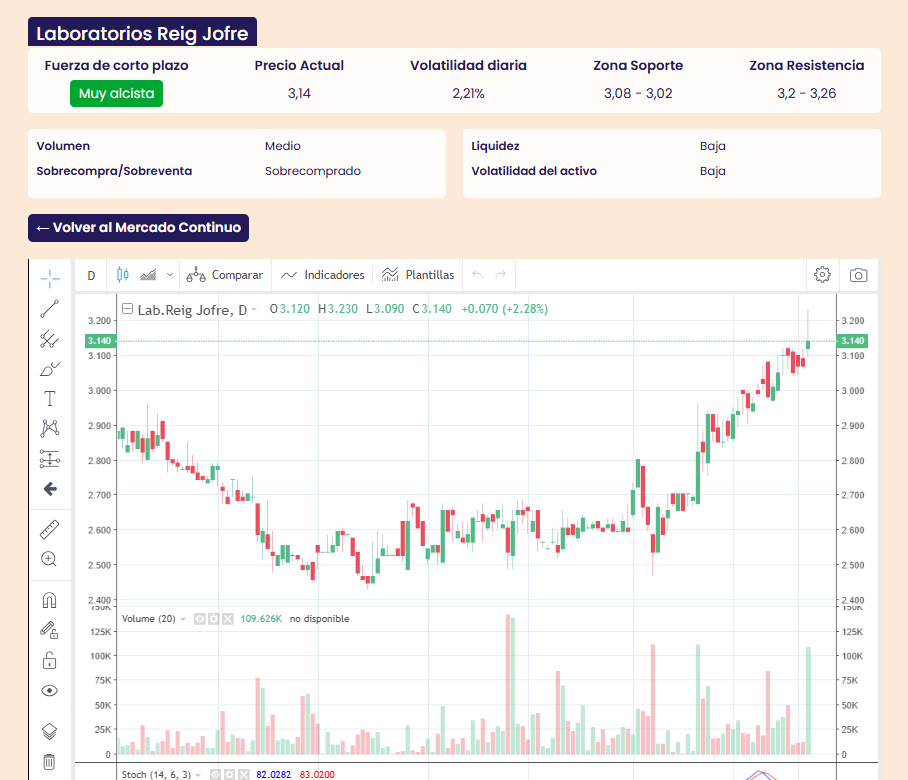Screen dimensions: 908x780
Task: Click the Liquidez label
Action: click(x=495, y=146)
